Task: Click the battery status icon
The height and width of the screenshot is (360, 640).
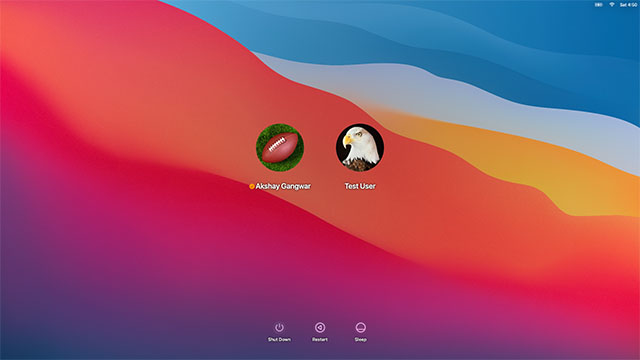Action: pyautogui.click(x=598, y=4)
